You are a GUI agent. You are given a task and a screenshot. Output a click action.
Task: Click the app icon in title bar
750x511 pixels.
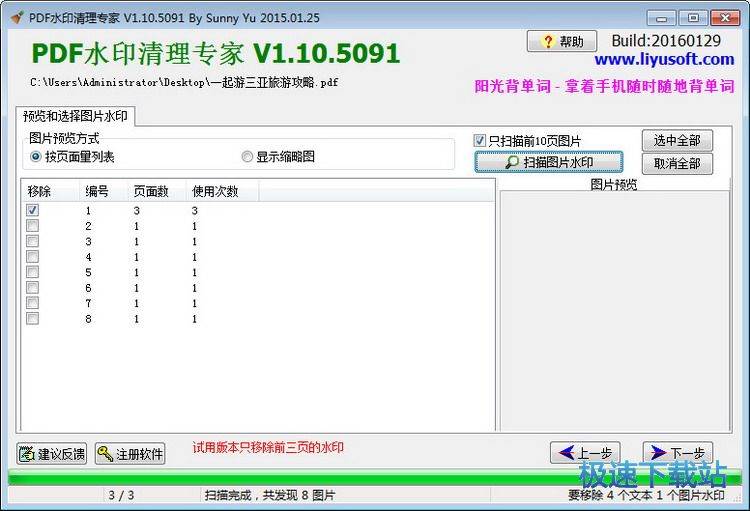click(15, 17)
